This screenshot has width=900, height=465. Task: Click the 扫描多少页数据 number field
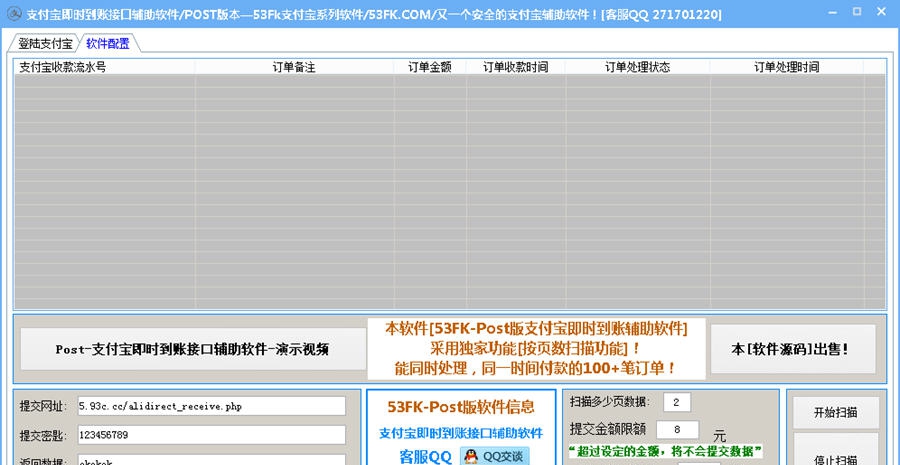point(677,402)
